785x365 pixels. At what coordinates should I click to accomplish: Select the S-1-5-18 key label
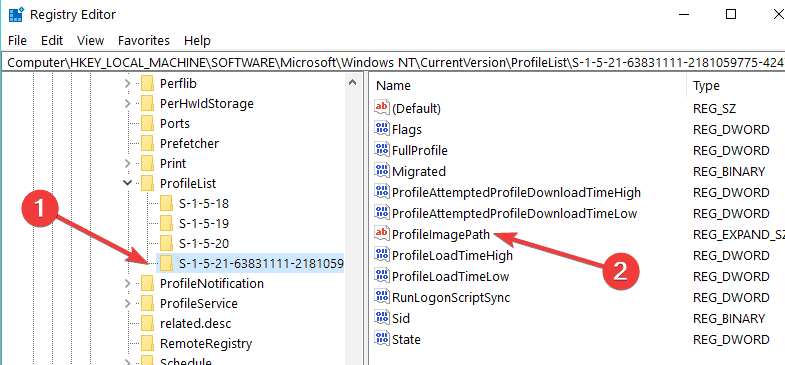coord(203,204)
